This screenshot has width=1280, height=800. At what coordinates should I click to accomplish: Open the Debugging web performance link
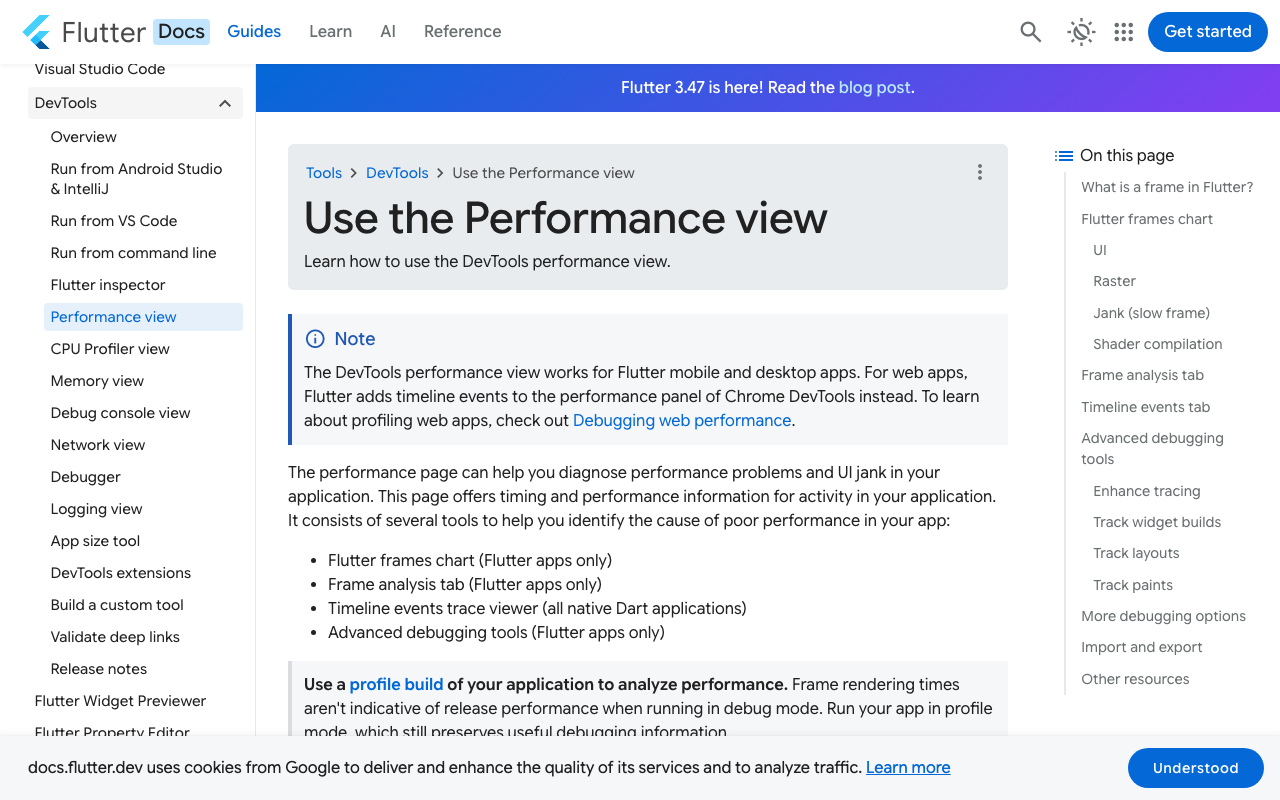pos(682,421)
